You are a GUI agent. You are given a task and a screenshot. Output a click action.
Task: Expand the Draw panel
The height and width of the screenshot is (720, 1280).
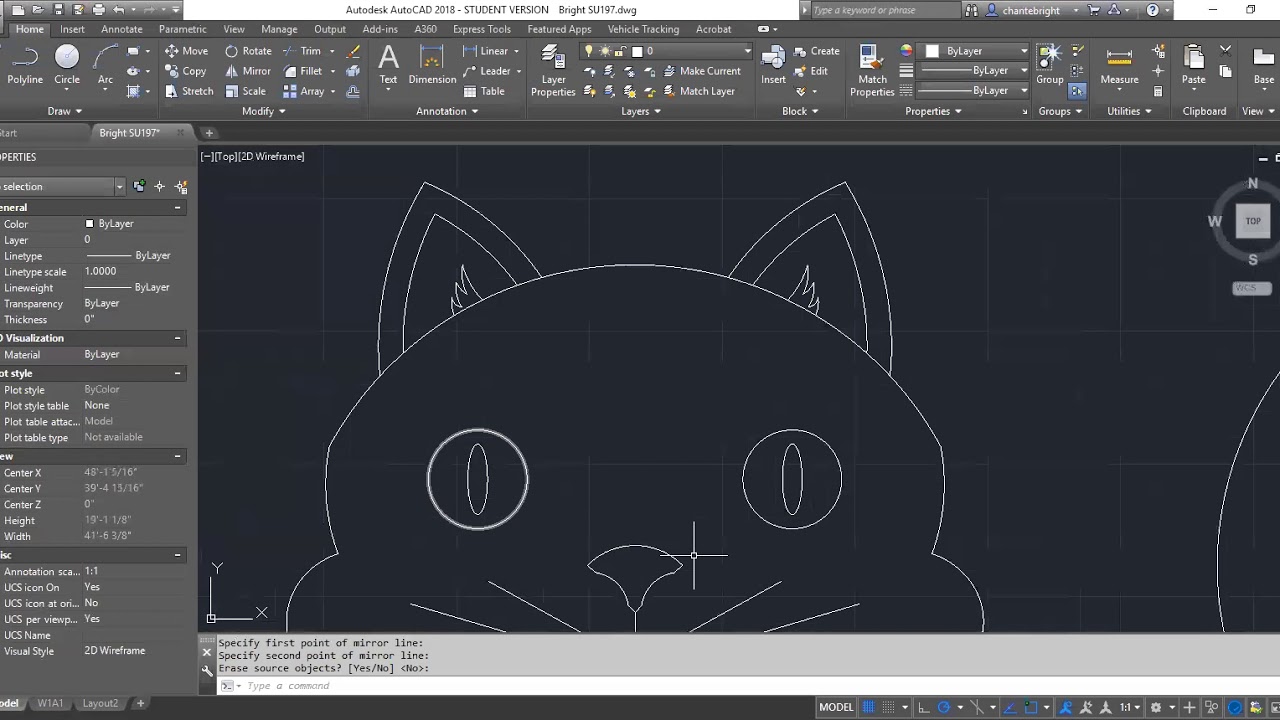65,111
